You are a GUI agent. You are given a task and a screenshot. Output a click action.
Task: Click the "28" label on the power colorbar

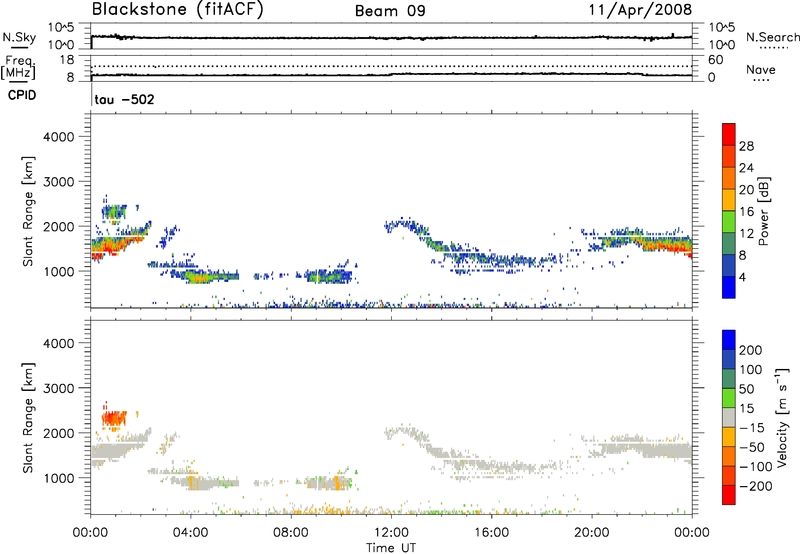tap(746, 146)
